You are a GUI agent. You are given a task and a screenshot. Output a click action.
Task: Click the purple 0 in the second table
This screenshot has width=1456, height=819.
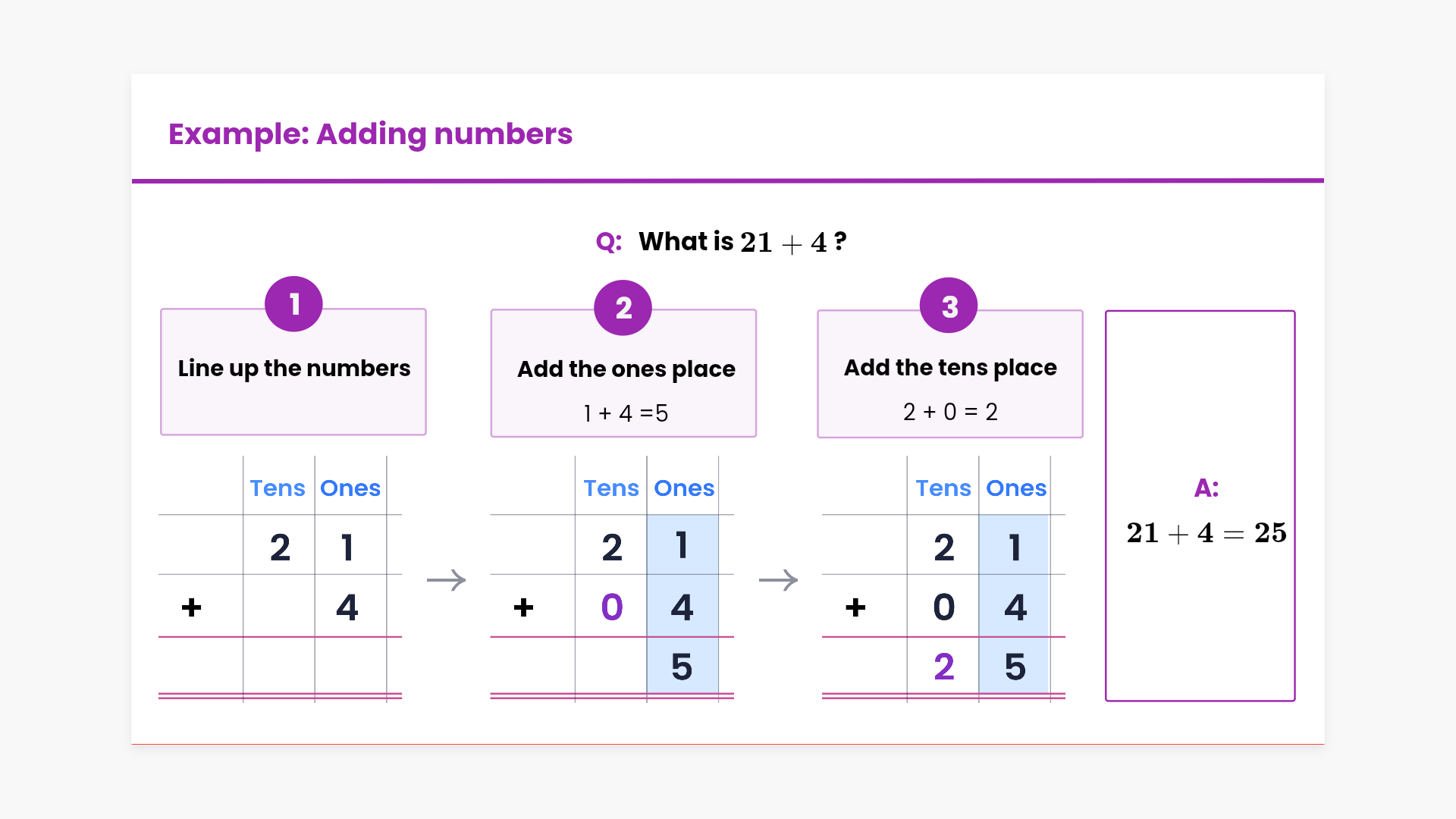(612, 607)
